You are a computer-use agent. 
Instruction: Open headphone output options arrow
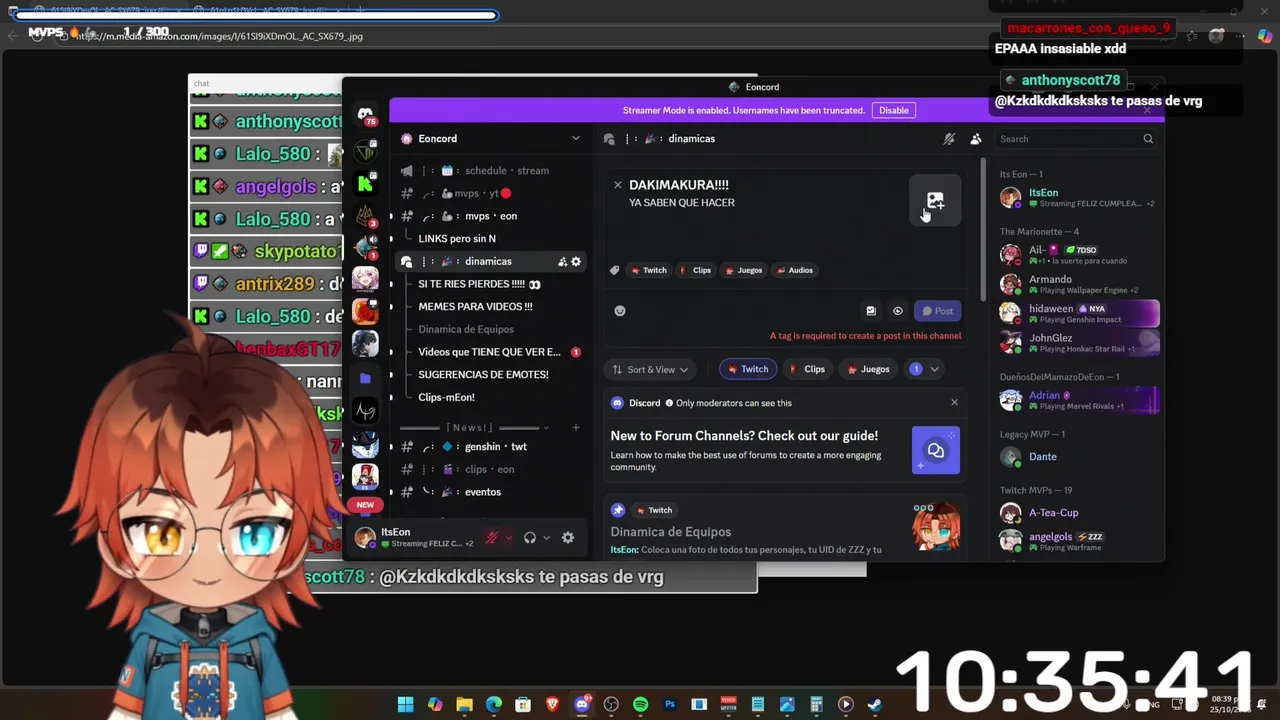(546, 538)
